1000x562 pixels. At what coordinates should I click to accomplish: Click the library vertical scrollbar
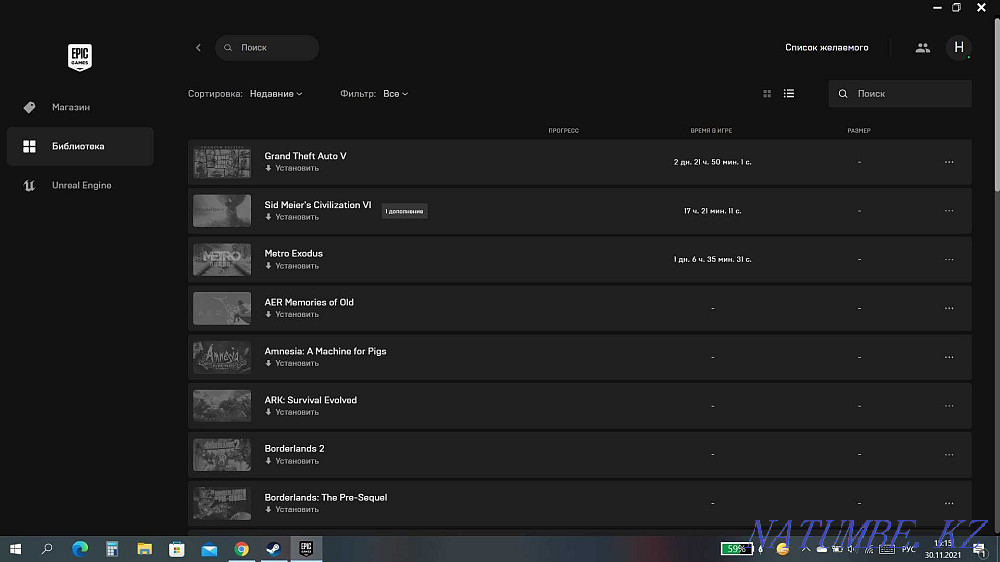coord(997,105)
